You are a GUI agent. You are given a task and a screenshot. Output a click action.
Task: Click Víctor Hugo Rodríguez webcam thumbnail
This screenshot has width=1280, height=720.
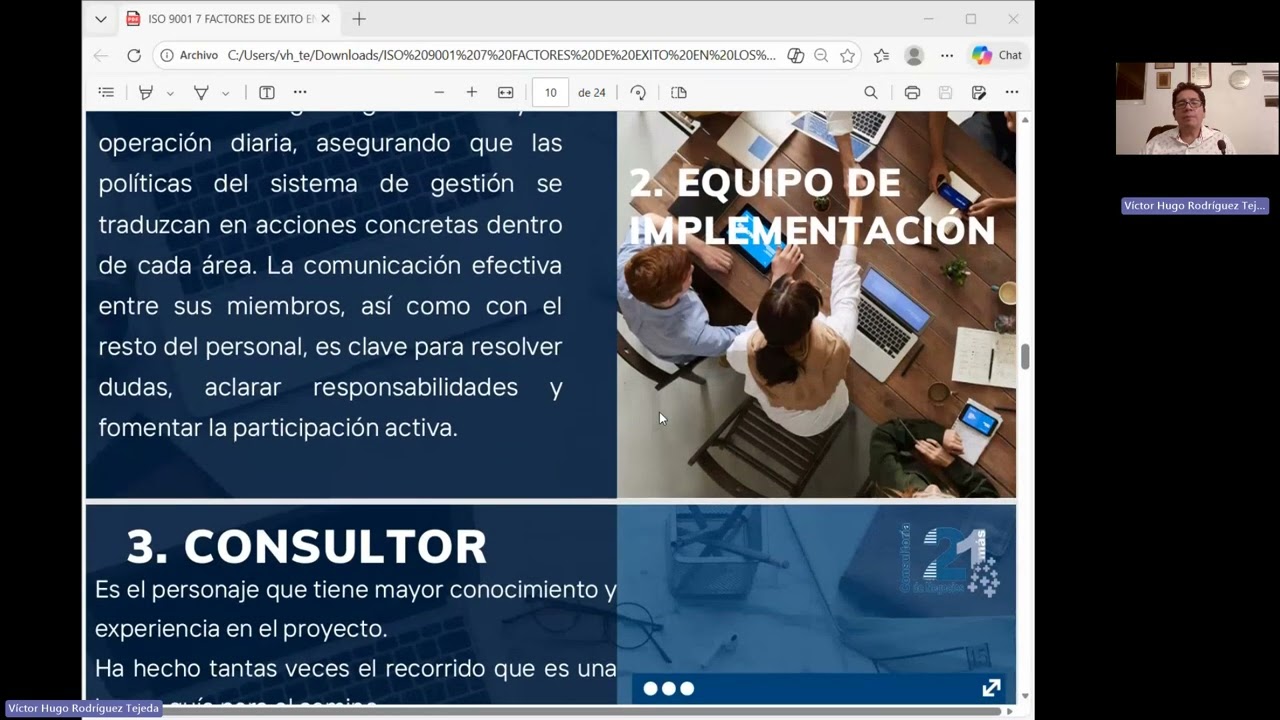1197,108
